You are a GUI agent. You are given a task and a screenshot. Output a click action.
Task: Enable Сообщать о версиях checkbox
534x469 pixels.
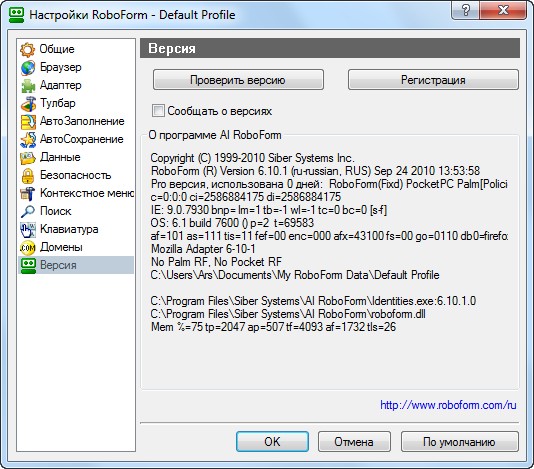point(158,111)
